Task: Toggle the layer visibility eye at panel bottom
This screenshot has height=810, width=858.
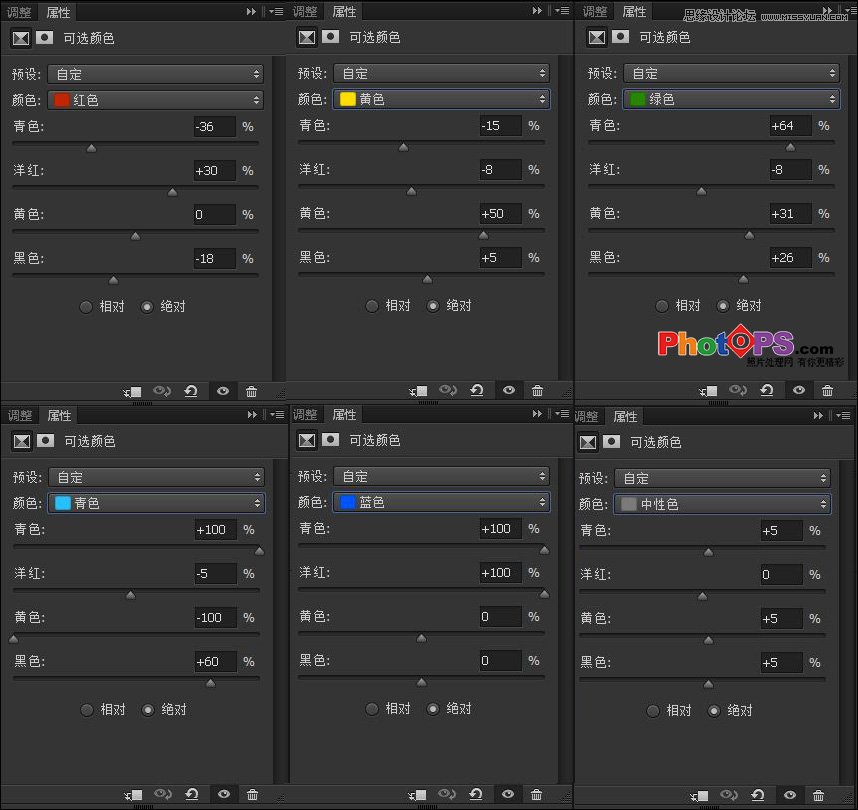Action: 222,391
